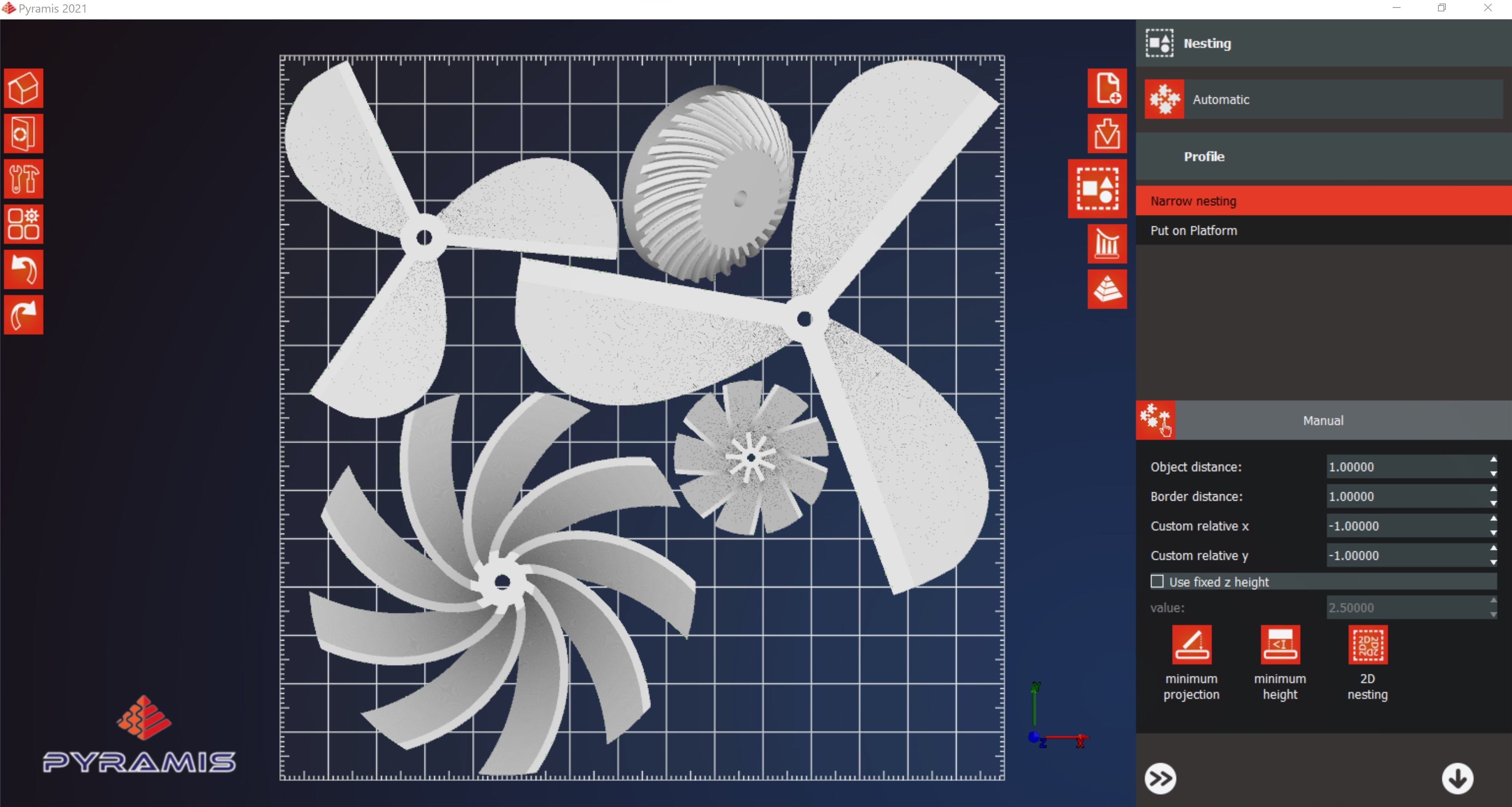Click the Manual section header

1323,420
